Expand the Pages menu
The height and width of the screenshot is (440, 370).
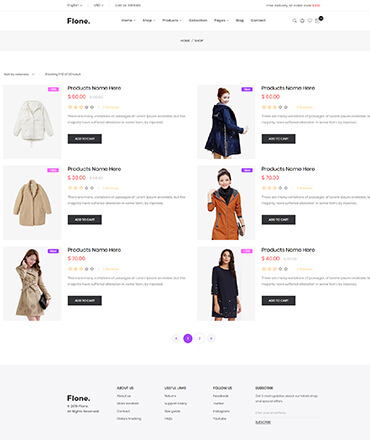[x=221, y=20]
